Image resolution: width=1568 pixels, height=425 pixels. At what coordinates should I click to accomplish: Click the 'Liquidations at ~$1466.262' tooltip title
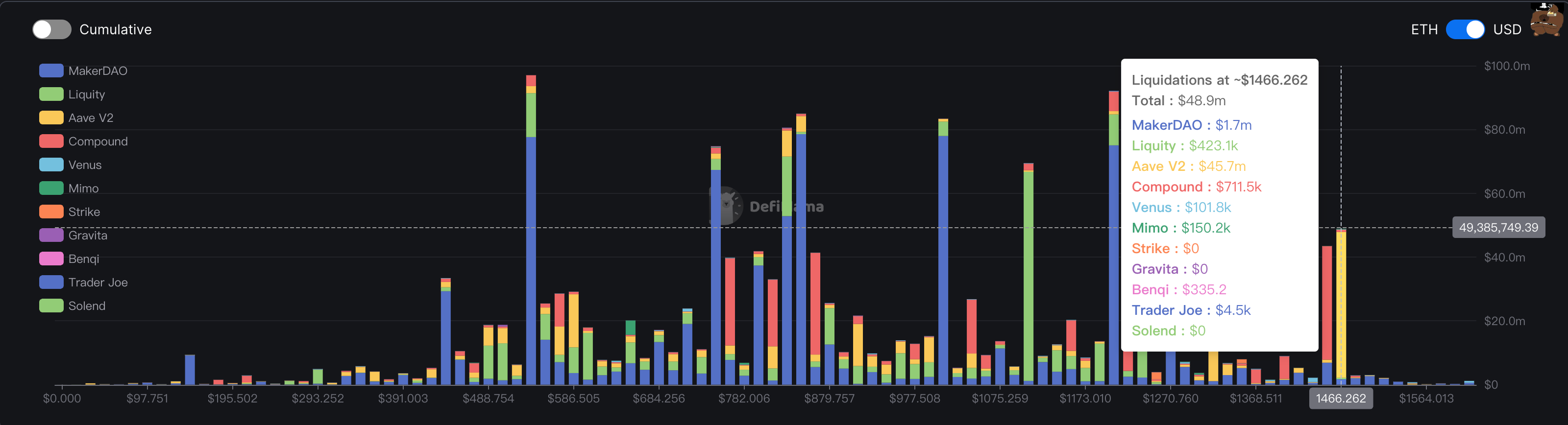[1219, 80]
